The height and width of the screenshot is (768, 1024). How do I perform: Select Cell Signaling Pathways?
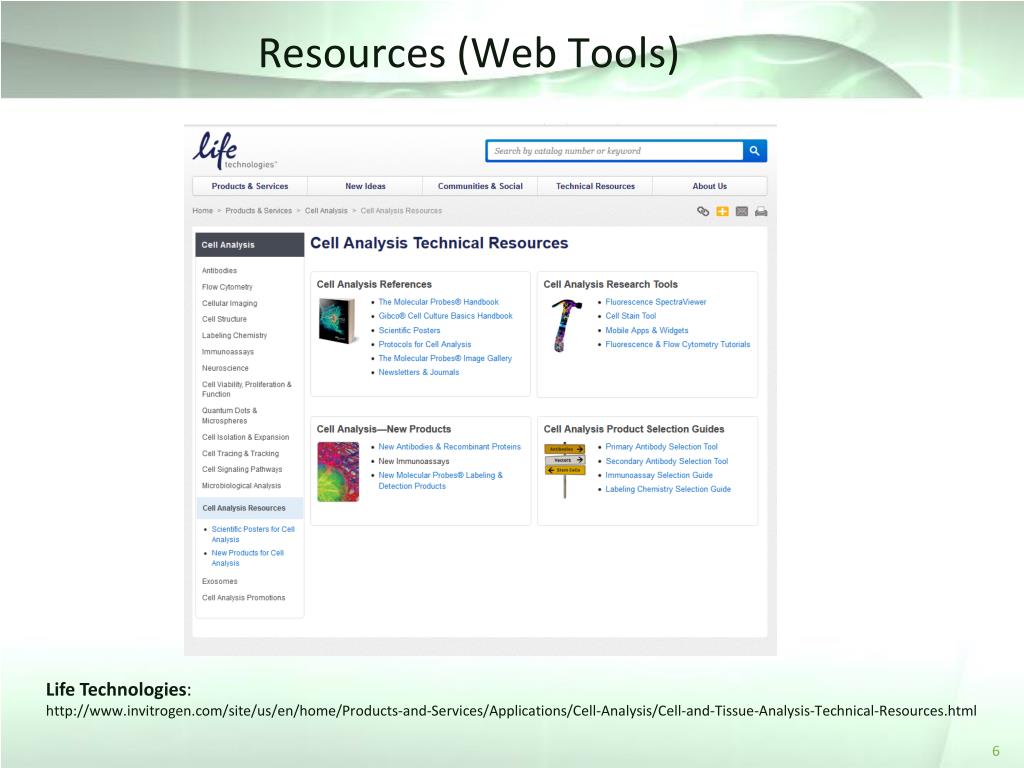coord(242,469)
